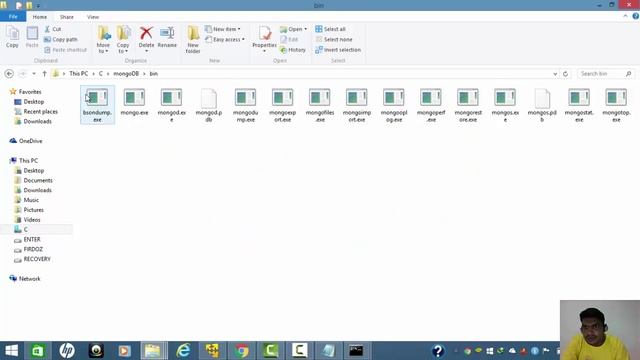The width and height of the screenshot is (640, 360).
Task: Select the mongos.exe file
Action: pyautogui.click(x=505, y=105)
